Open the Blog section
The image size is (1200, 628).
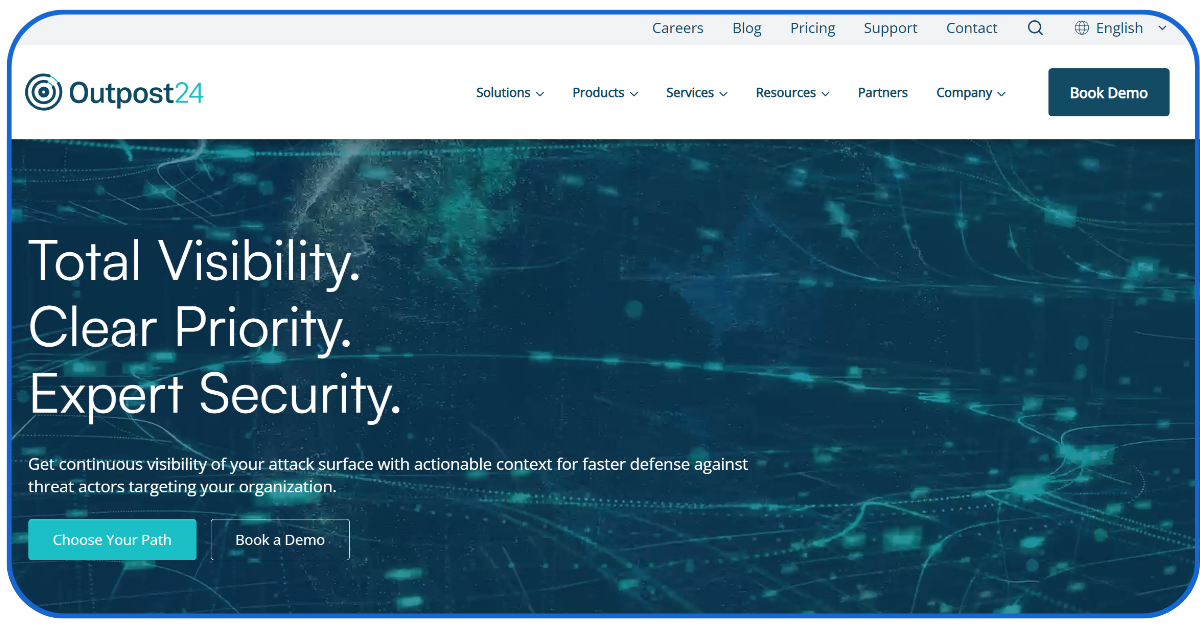746,28
